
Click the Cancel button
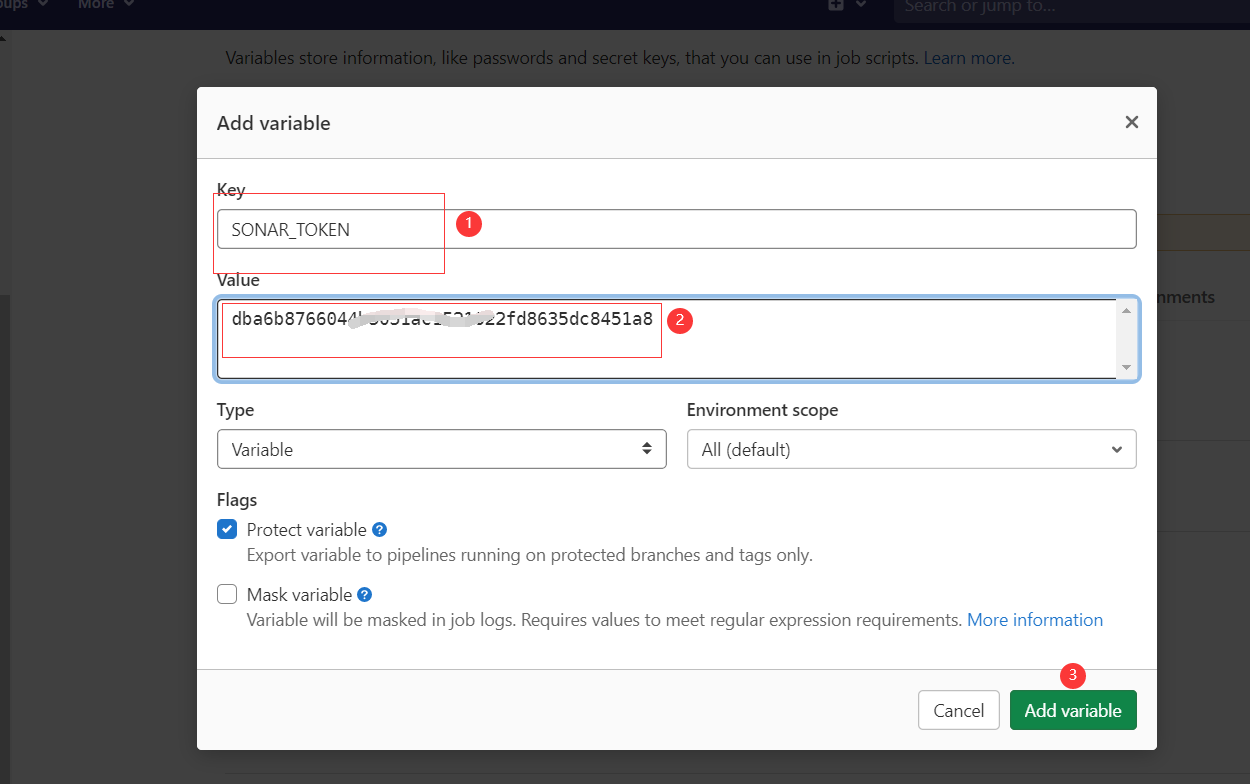click(958, 710)
